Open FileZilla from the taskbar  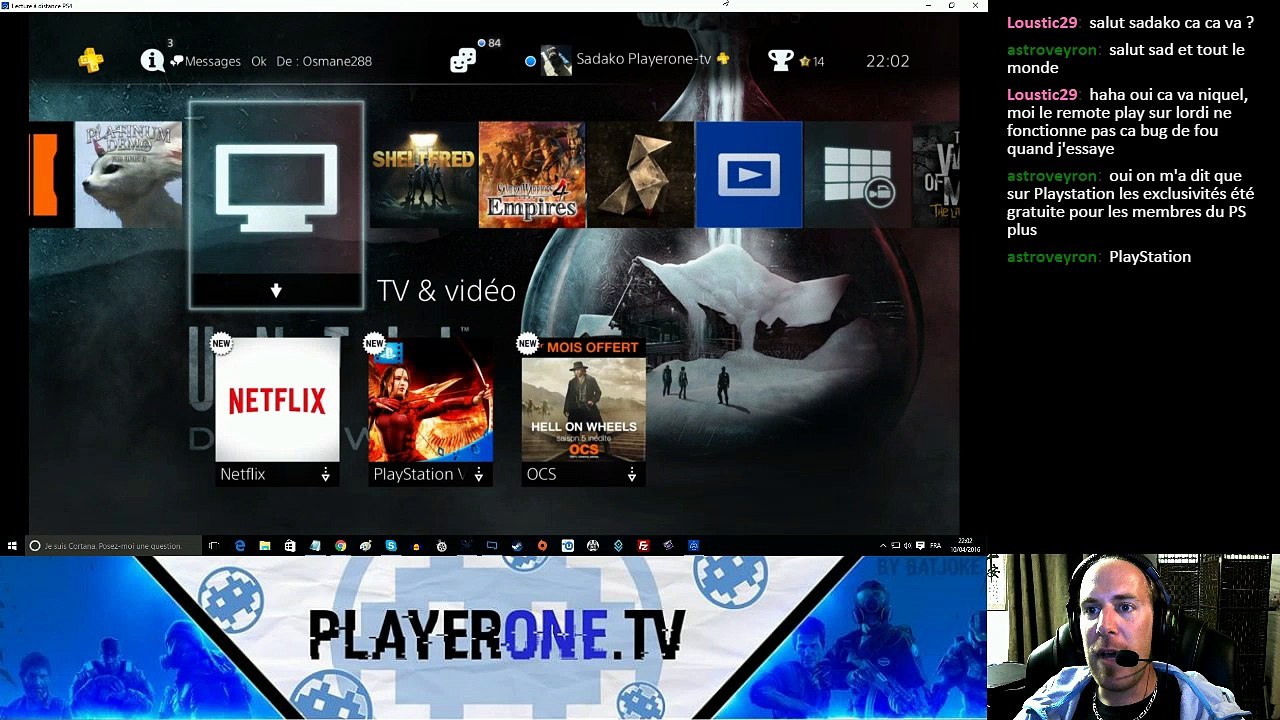click(643, 546)
